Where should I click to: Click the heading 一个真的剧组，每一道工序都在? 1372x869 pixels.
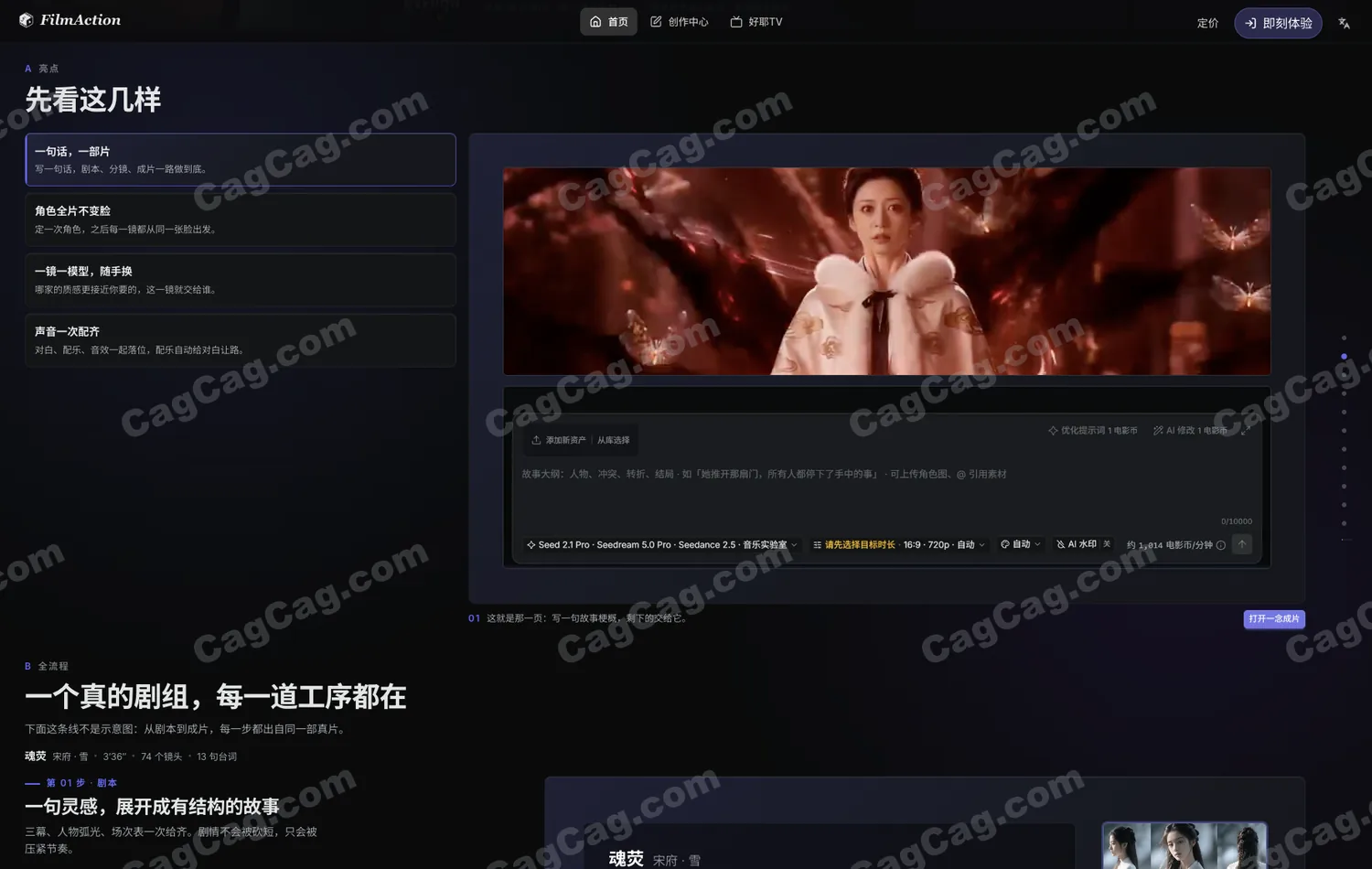click(216, 697)
